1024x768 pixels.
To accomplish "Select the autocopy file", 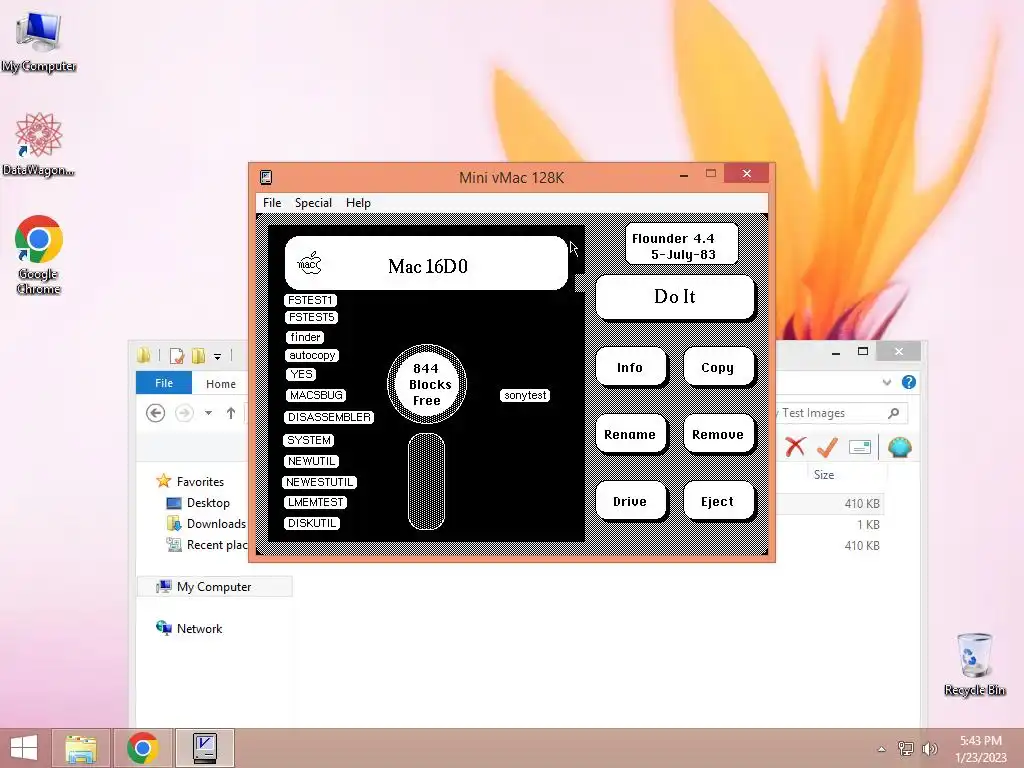I will pyautogui.click(x=312, y=355).
